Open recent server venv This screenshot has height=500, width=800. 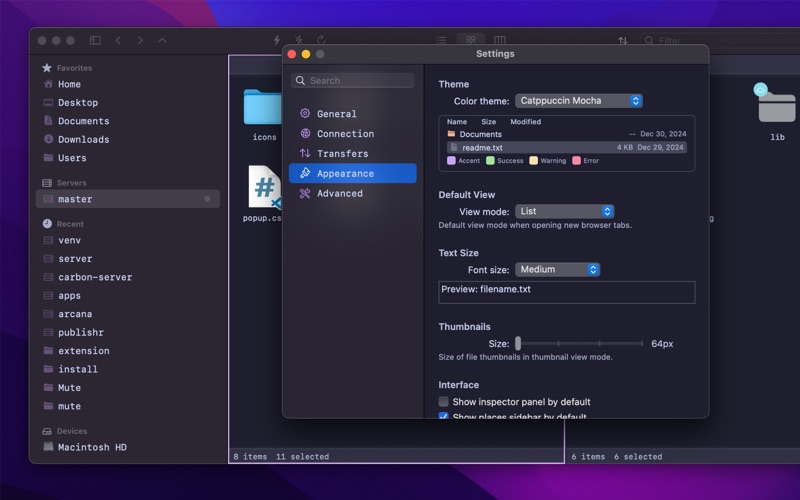69,240
